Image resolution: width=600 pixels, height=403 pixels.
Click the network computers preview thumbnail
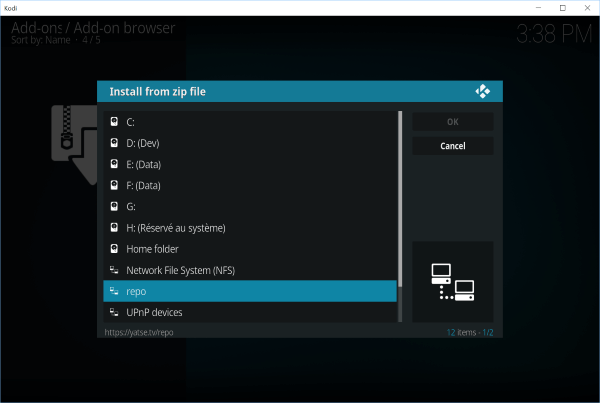[x=452, y=281]
